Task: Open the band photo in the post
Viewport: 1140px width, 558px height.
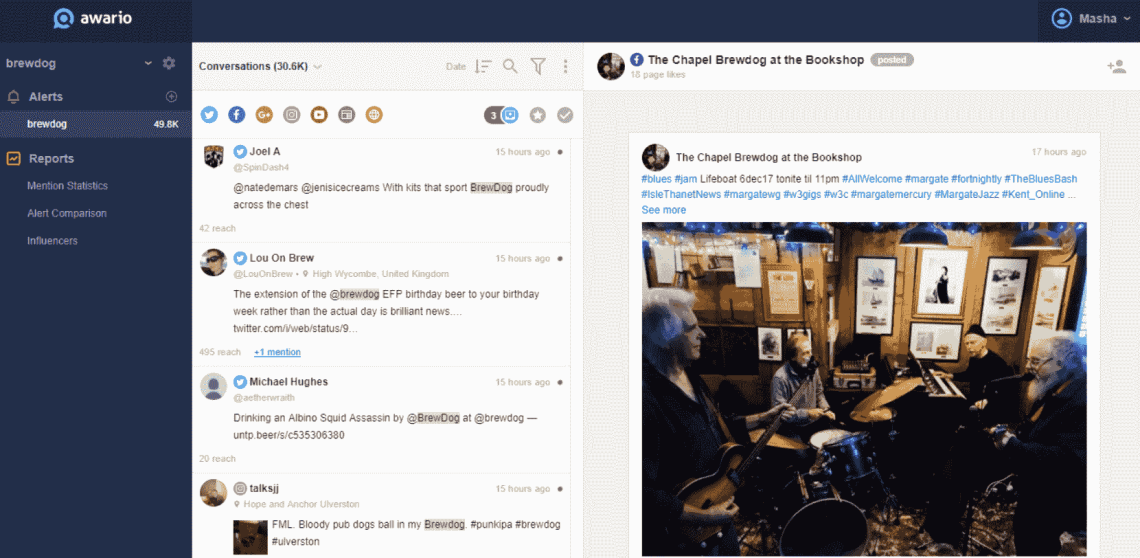Action: (864, 389)
